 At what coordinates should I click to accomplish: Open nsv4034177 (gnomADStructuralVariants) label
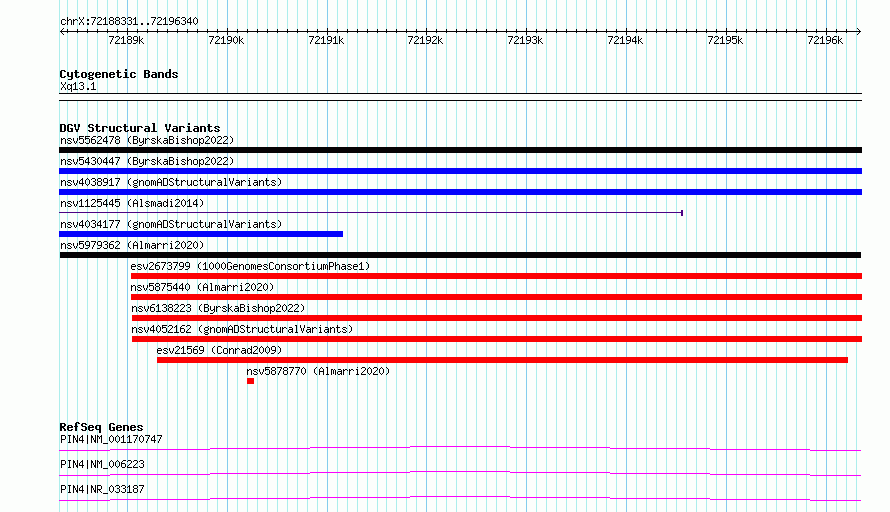point(171,224)
